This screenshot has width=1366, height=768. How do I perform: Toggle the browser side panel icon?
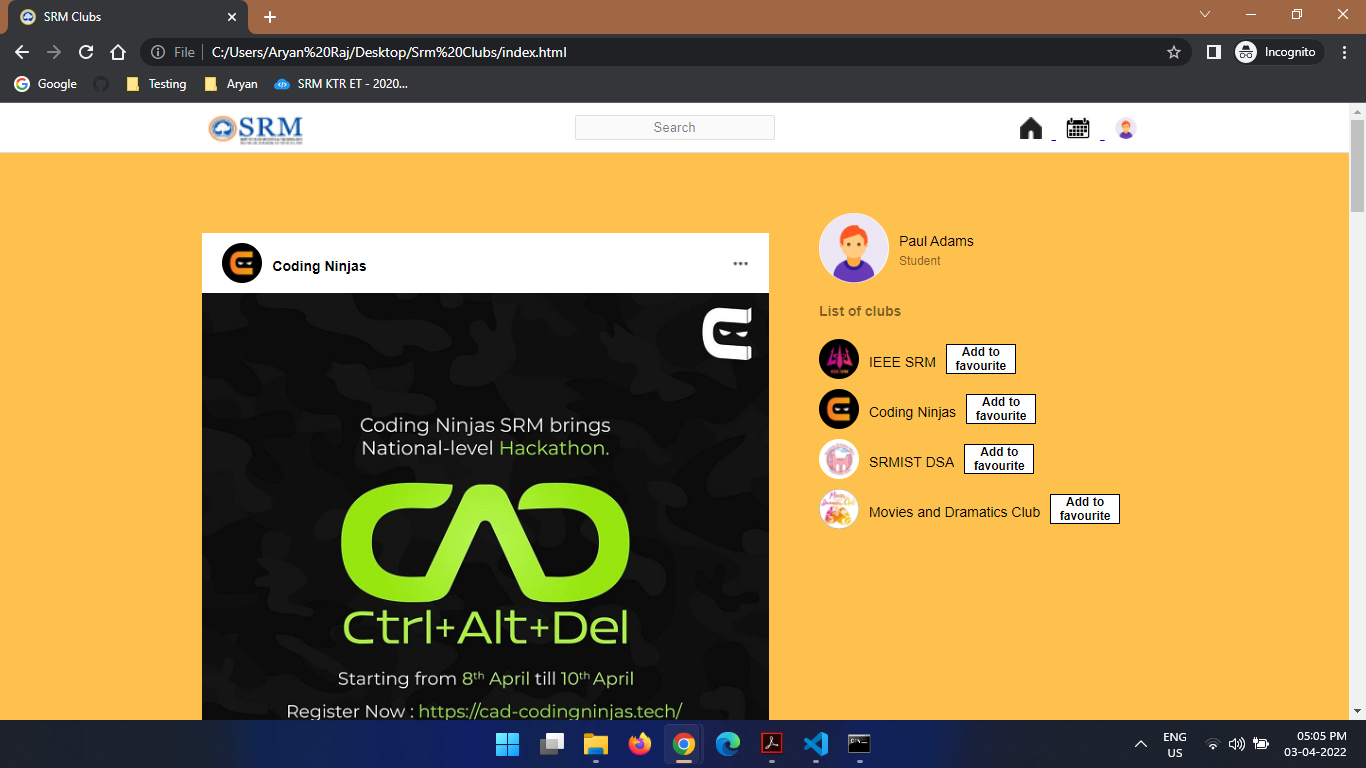click(1213, 51)
